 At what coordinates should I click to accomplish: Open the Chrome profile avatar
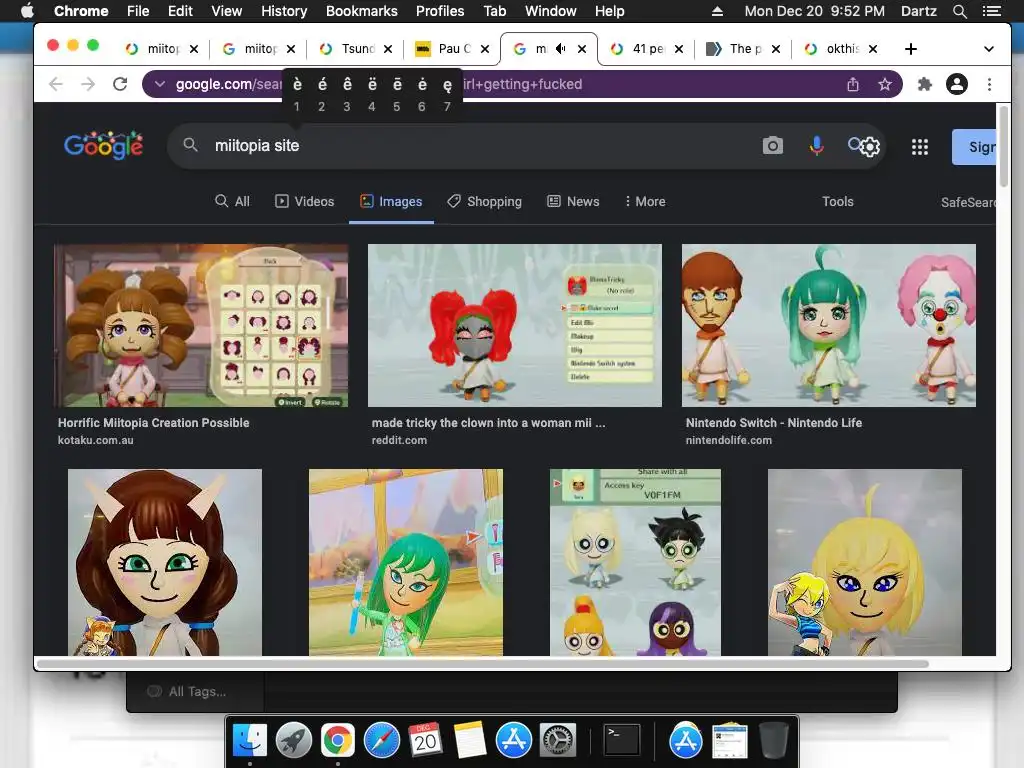pyautogui.click(x=957, y=84)
